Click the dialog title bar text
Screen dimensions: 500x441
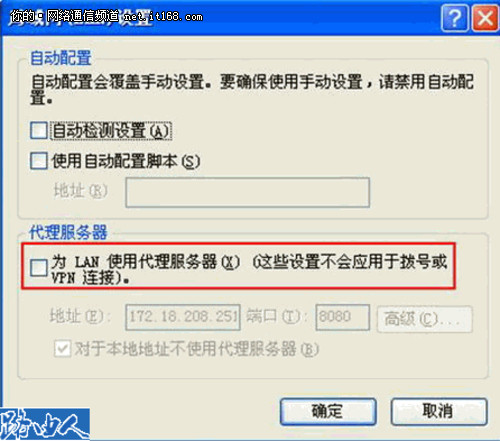pos(107,16)
